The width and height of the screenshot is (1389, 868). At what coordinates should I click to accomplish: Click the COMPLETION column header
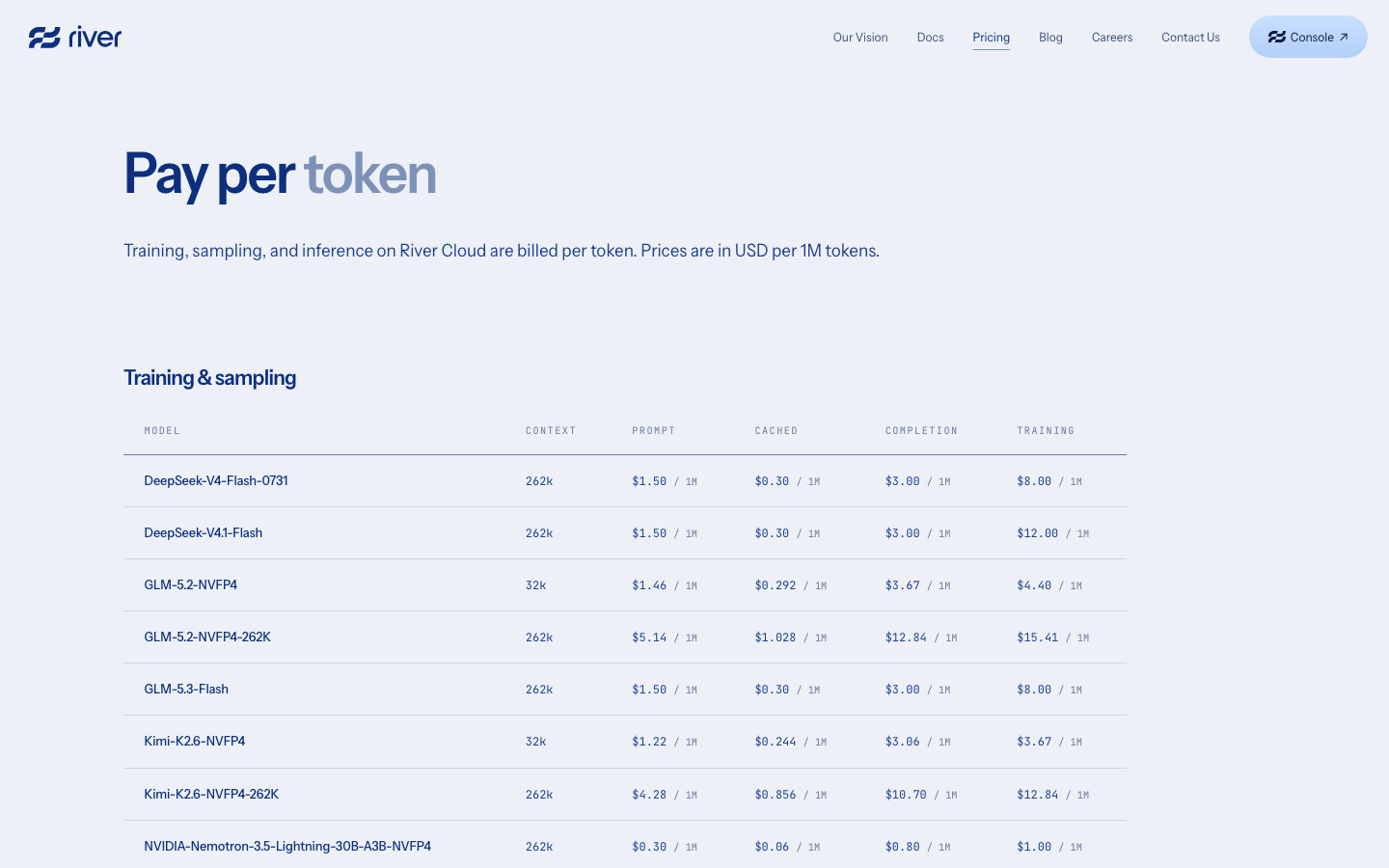922,430
